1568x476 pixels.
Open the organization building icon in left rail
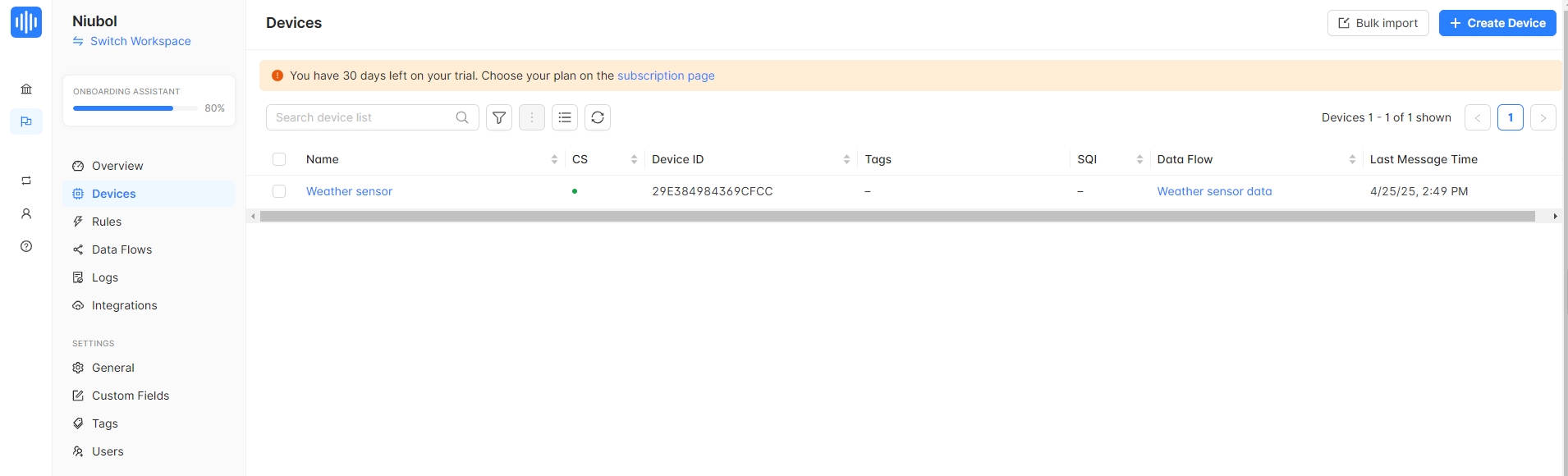point(26,89)
